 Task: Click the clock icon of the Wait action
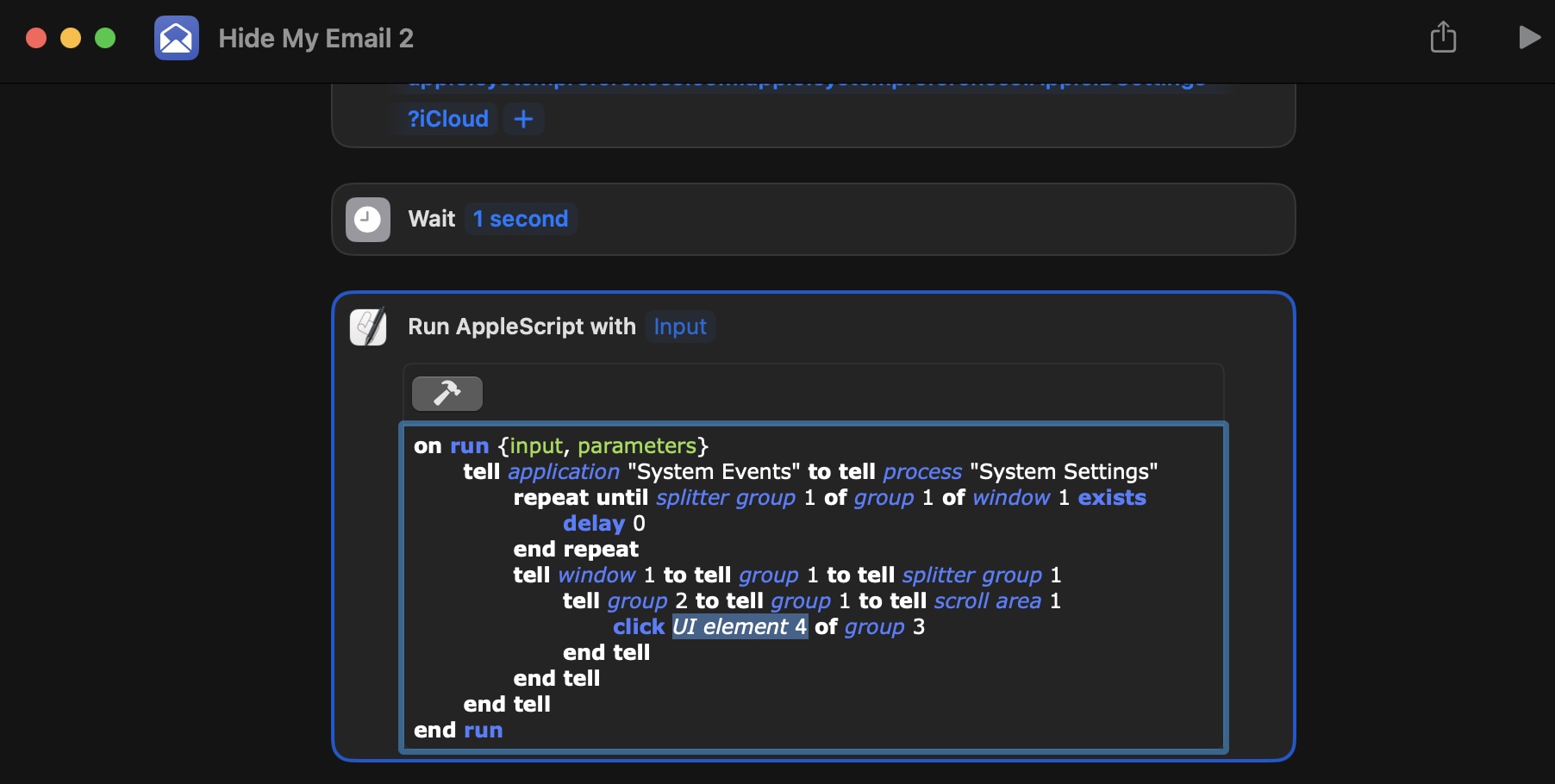pyautogui.click(x=368, y=219)
